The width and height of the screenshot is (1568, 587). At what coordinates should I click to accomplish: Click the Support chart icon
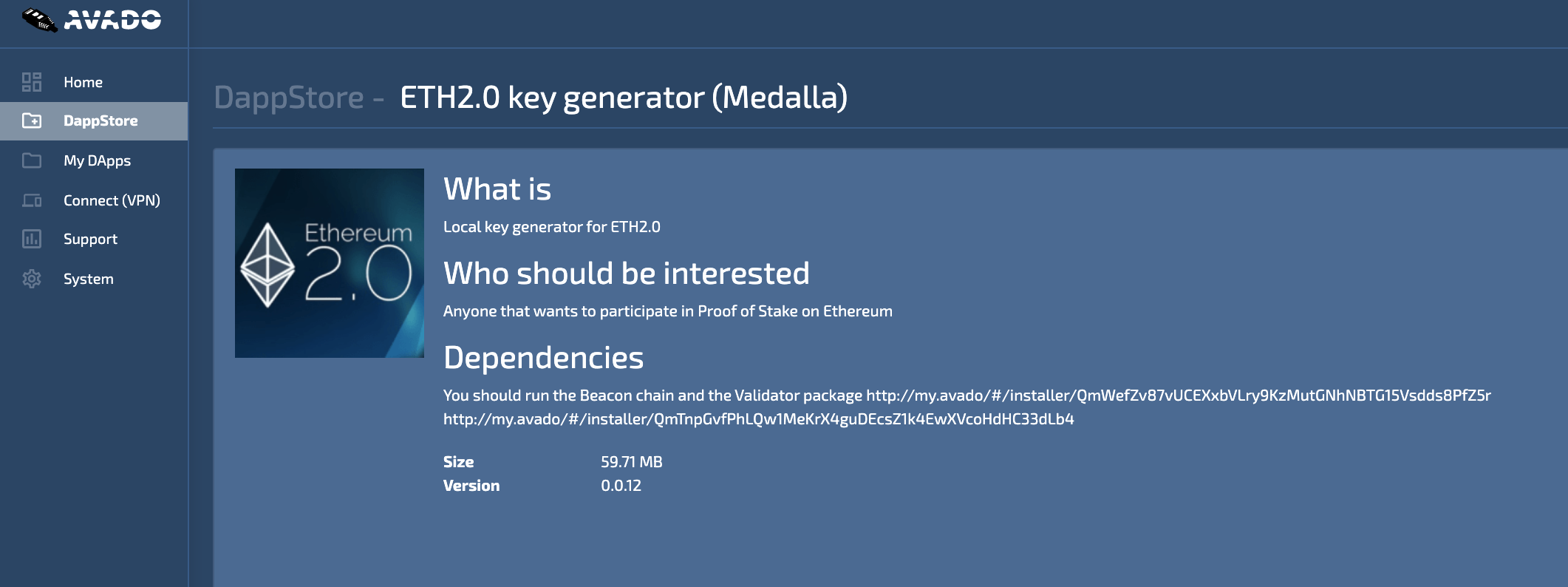tap(32, 239)
